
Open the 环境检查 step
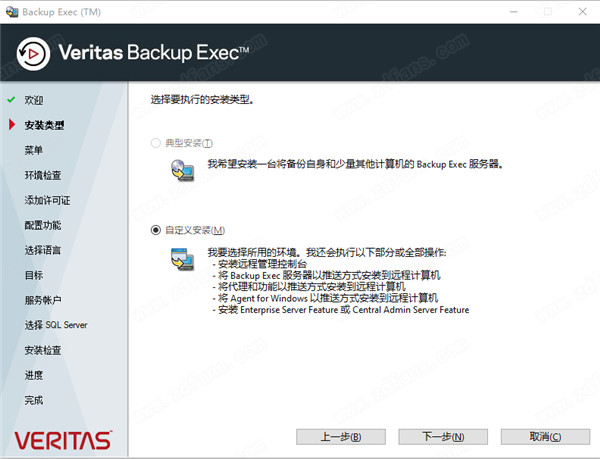point(43,175)
